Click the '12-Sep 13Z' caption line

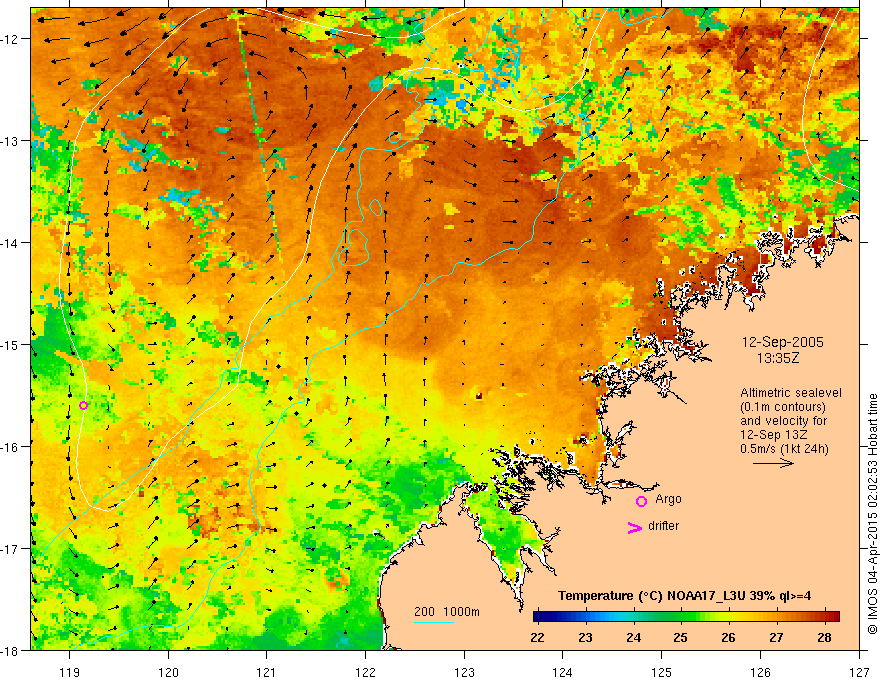pyautogui.click(x=775, y=435)
